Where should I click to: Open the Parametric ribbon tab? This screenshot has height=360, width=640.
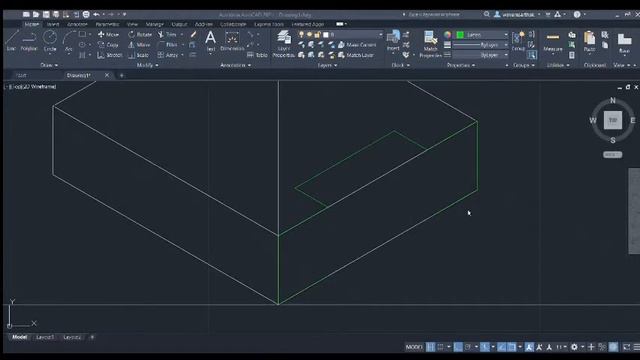(x=107, y=24)
